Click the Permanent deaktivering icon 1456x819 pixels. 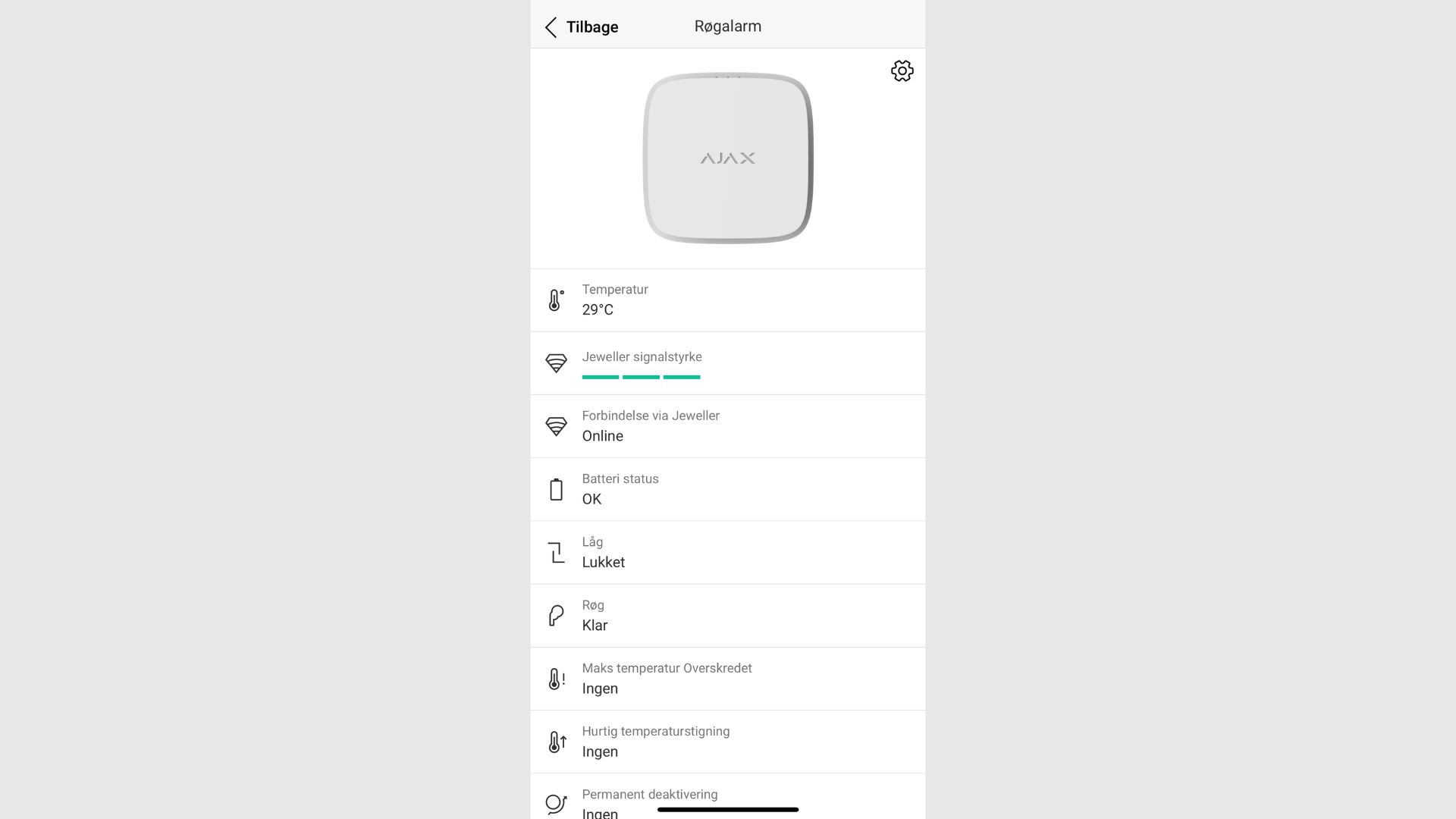coord(556,804)
